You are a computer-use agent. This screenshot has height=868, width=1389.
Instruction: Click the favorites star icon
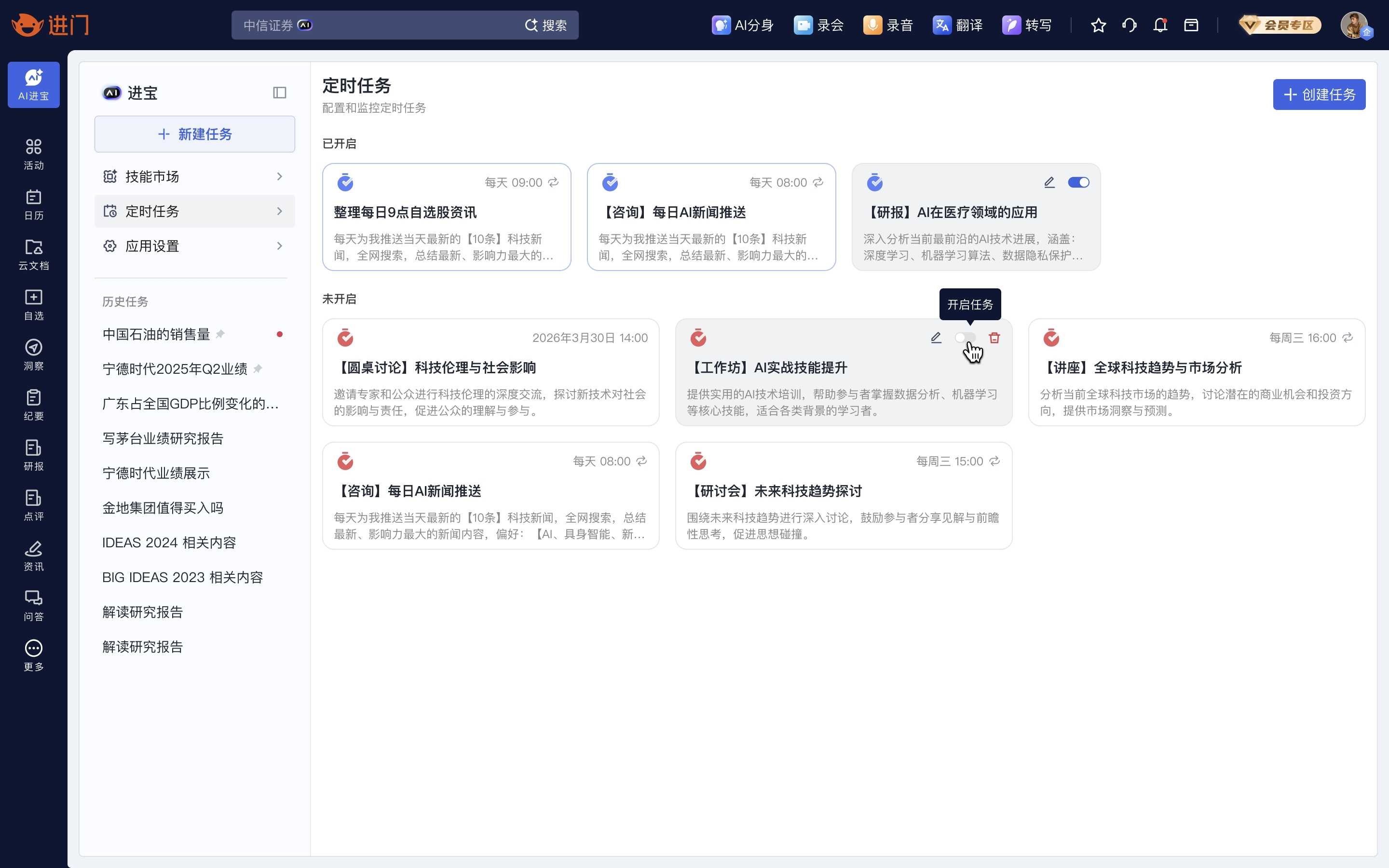1098,25
